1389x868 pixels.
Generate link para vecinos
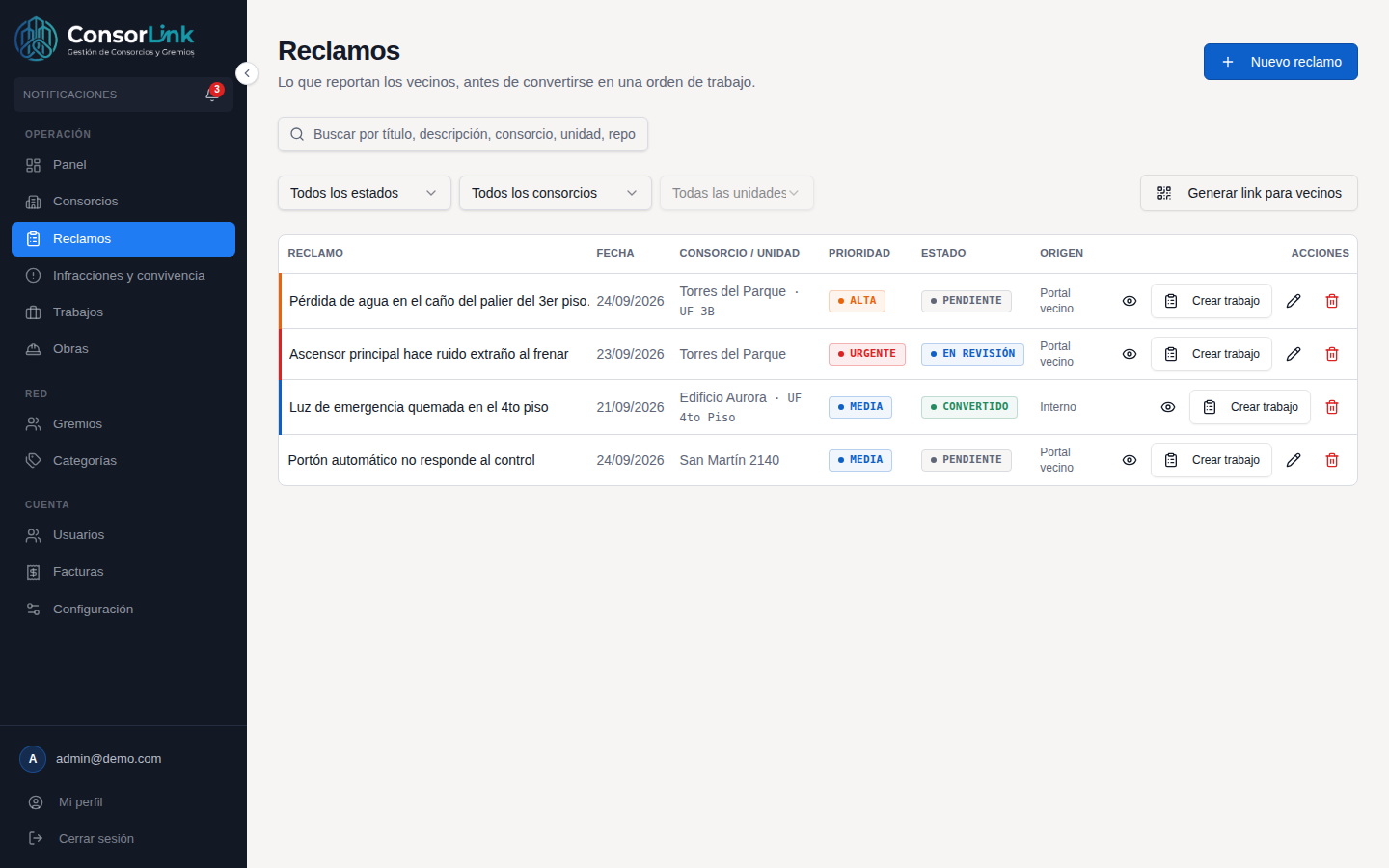1249,193
